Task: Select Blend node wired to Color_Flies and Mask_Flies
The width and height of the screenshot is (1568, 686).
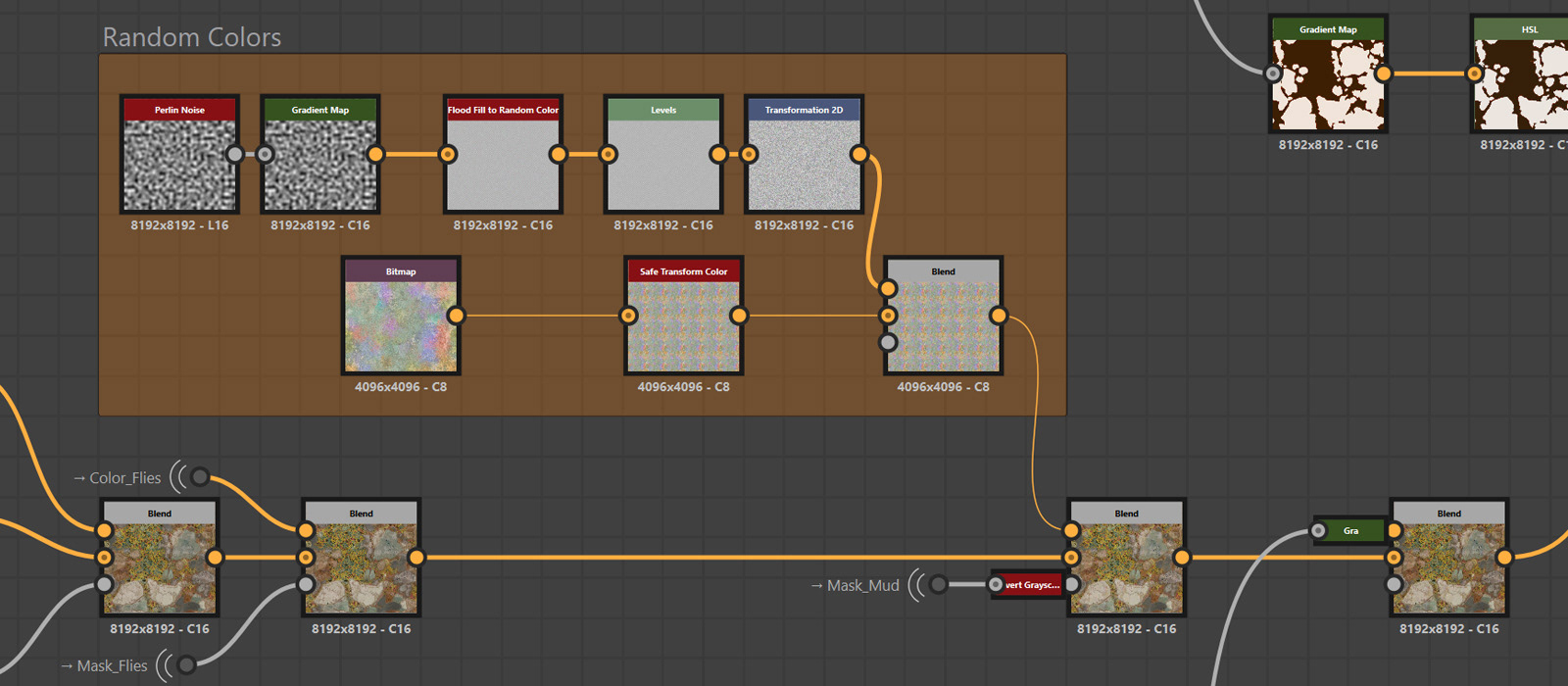Action: (x=361, y=558)
